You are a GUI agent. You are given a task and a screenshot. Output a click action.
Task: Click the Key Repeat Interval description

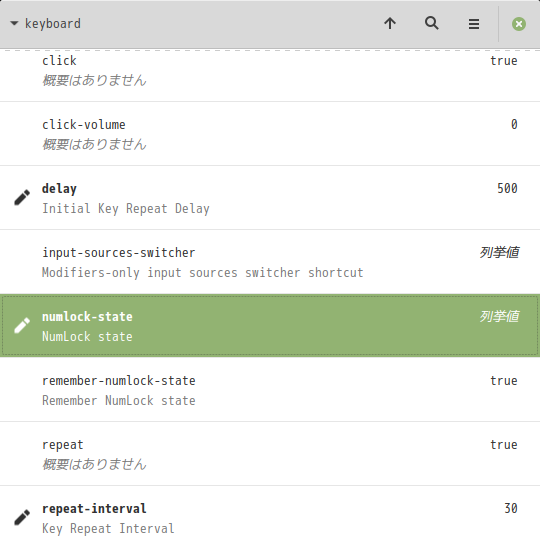point(108,529)
